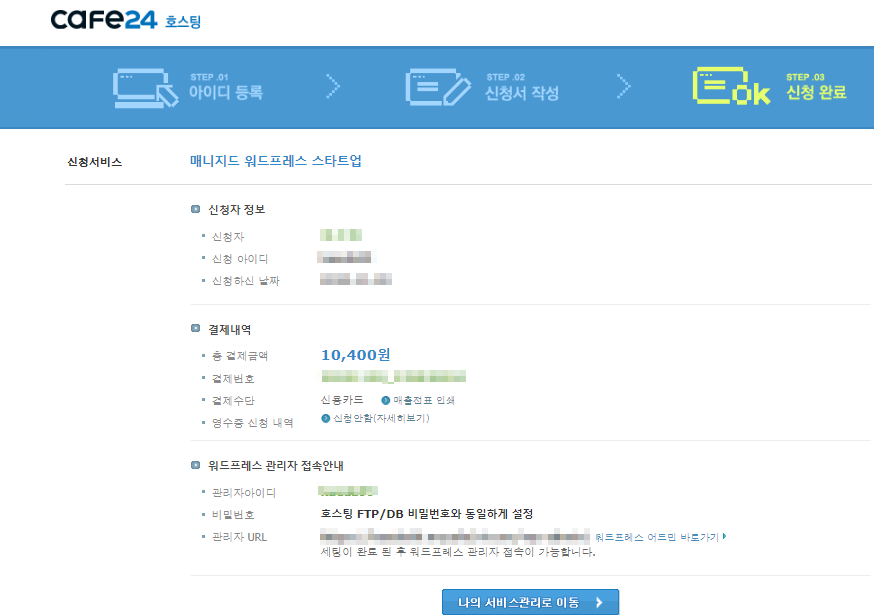The image size is (874, 615).
Task: Click the bullet icon beside 결제내역
Action: pos(195,328)
